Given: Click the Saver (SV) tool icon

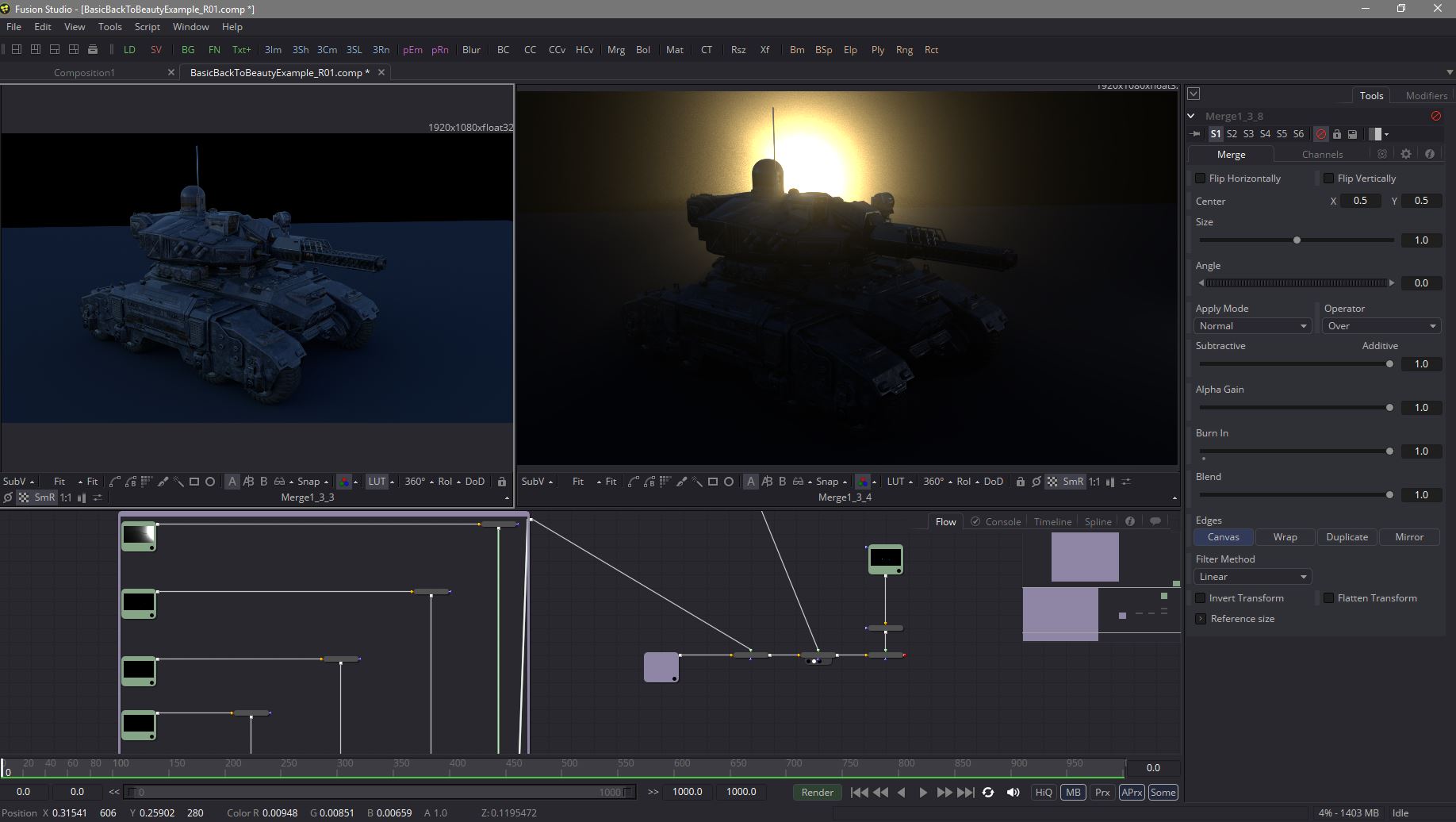Looking at the screenshot, I should [156, 49].
